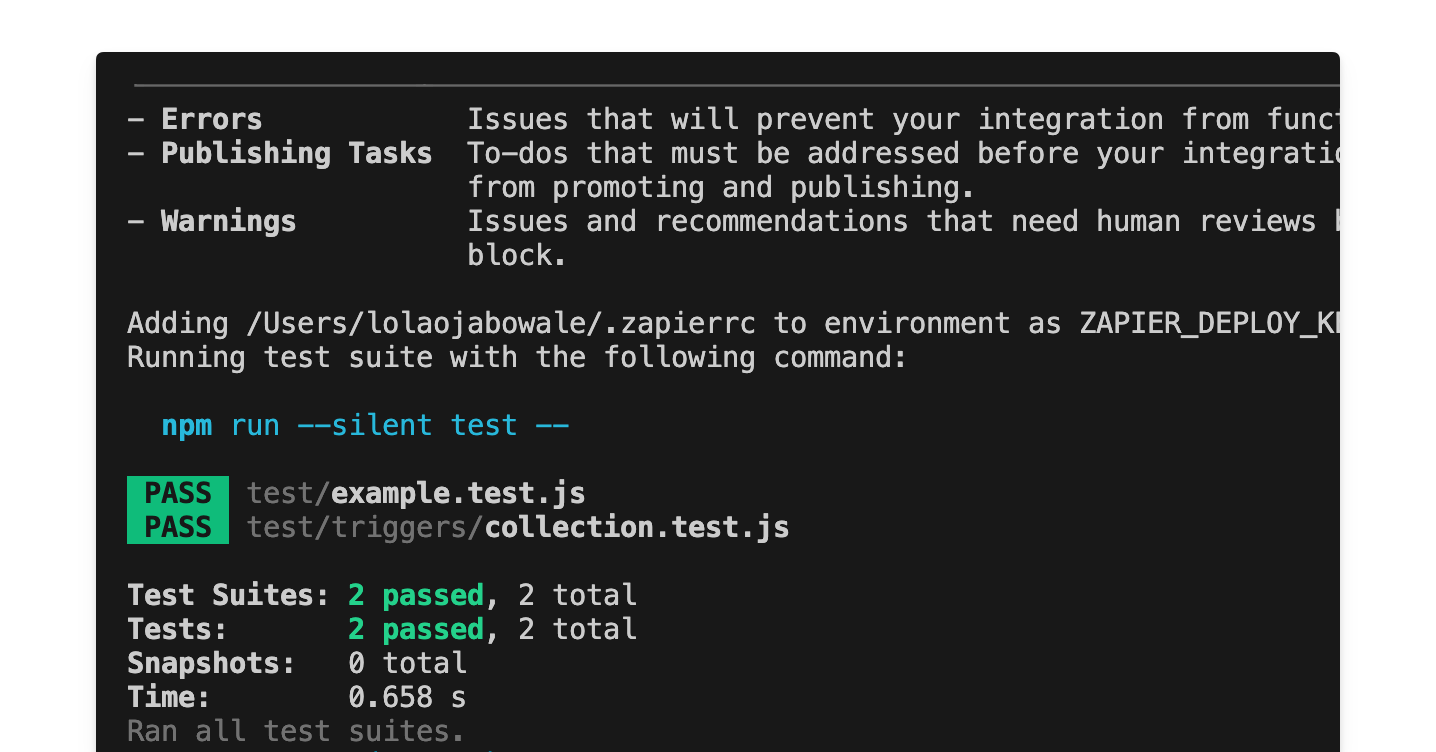Click the PASS badge beside example.test.js
Image resolution: width=1436 pixels, height=752 pixels.
point(178,493)
